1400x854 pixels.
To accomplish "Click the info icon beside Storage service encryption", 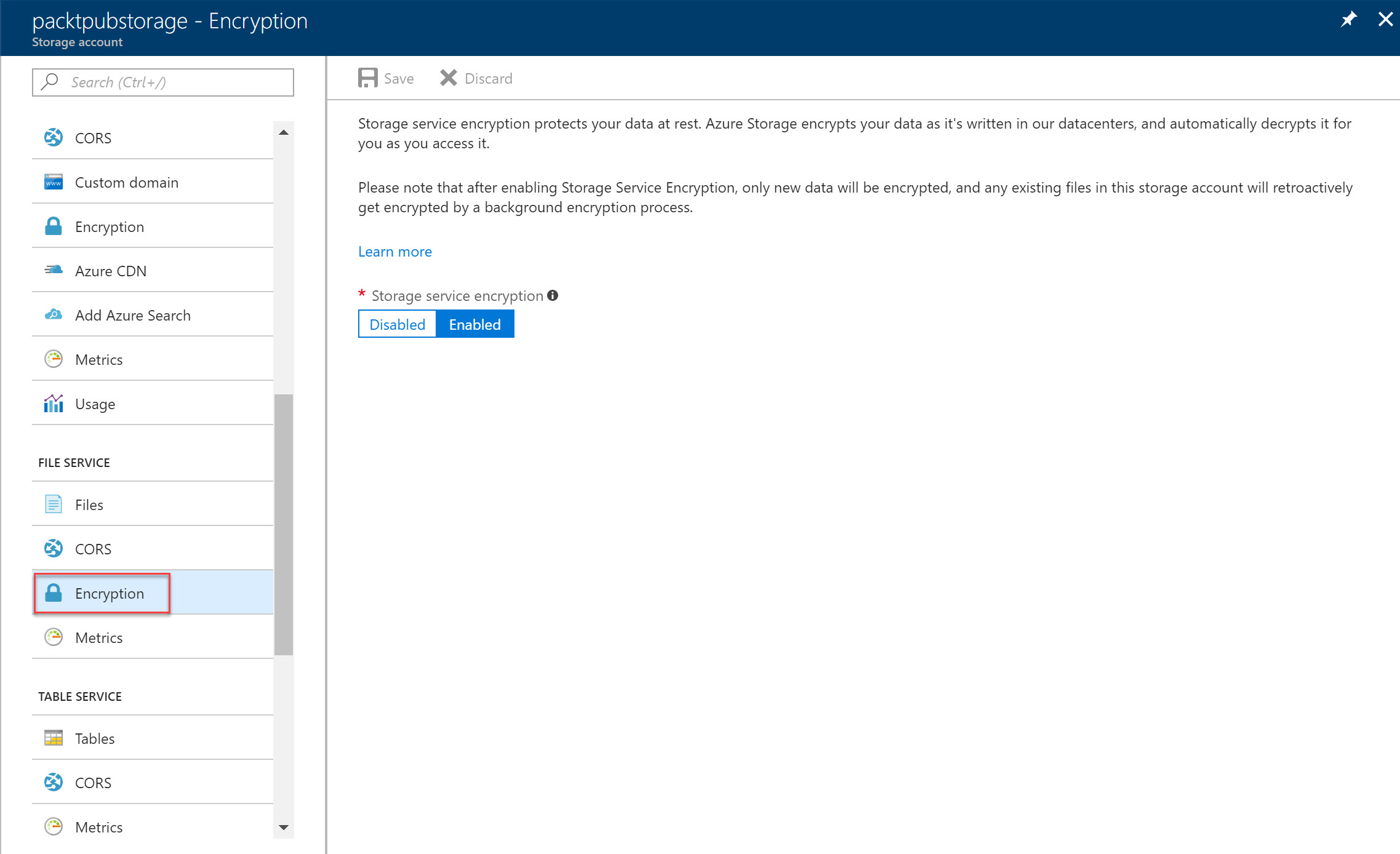I will click(x=553, y=295).
